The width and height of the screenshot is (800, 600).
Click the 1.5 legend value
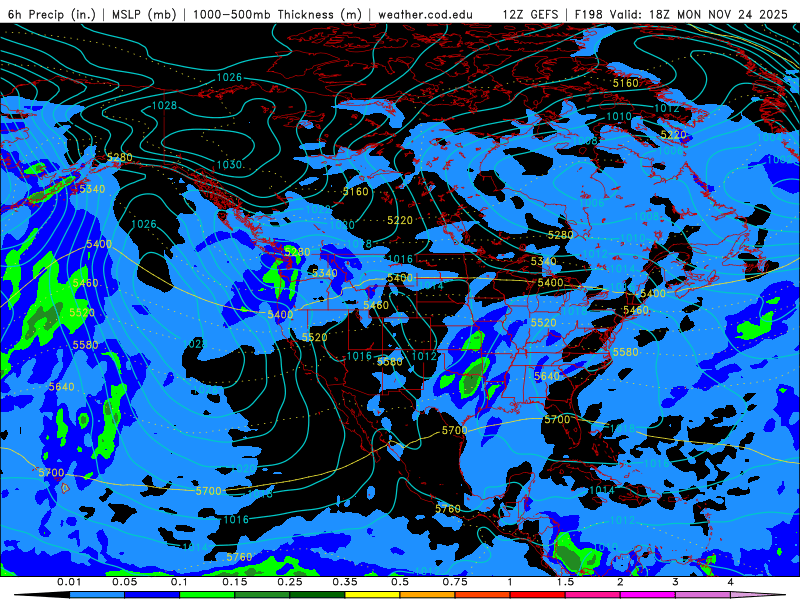[565, 582]
